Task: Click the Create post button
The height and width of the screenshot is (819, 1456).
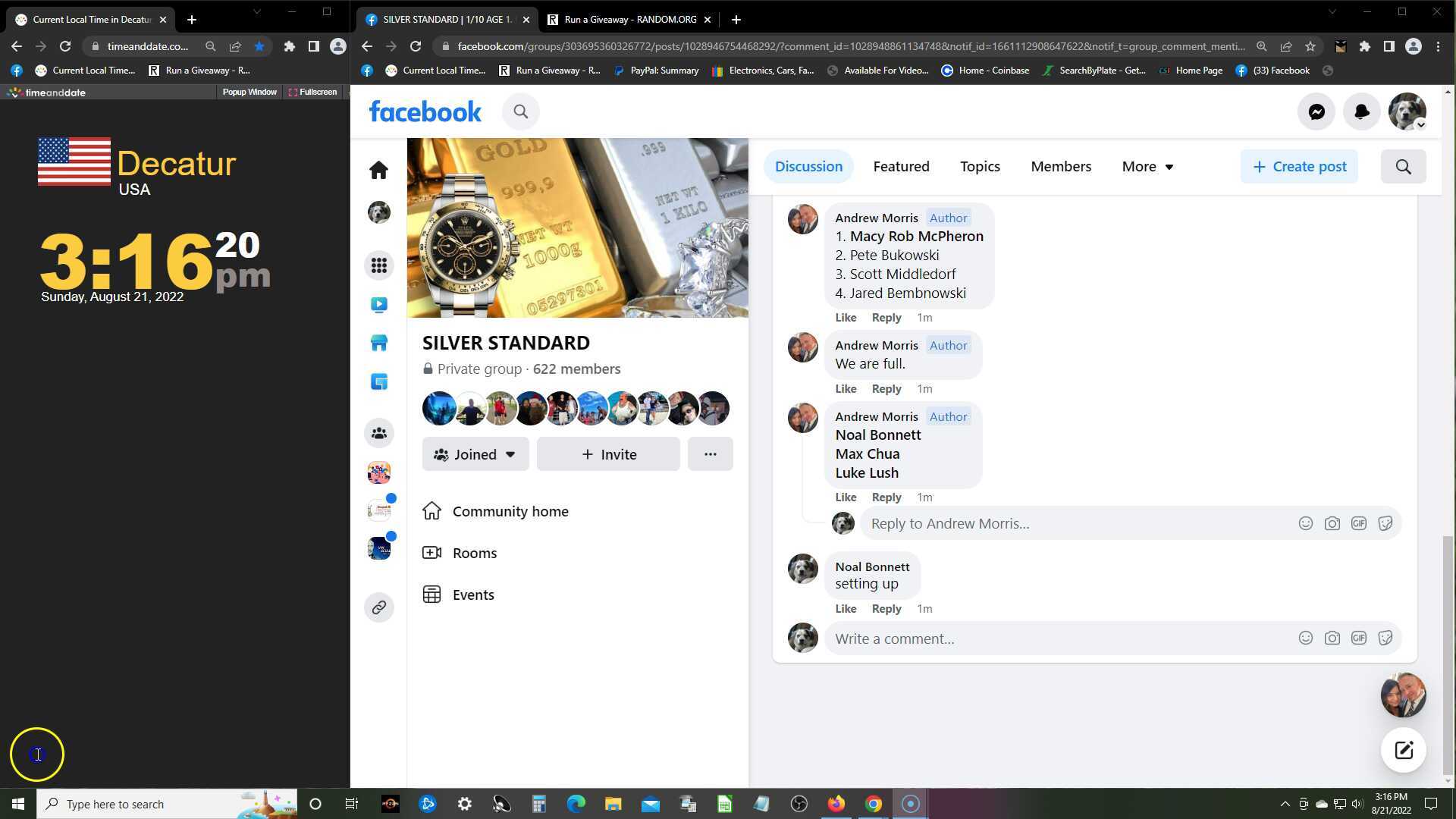Action: (x=1299, y=167)
